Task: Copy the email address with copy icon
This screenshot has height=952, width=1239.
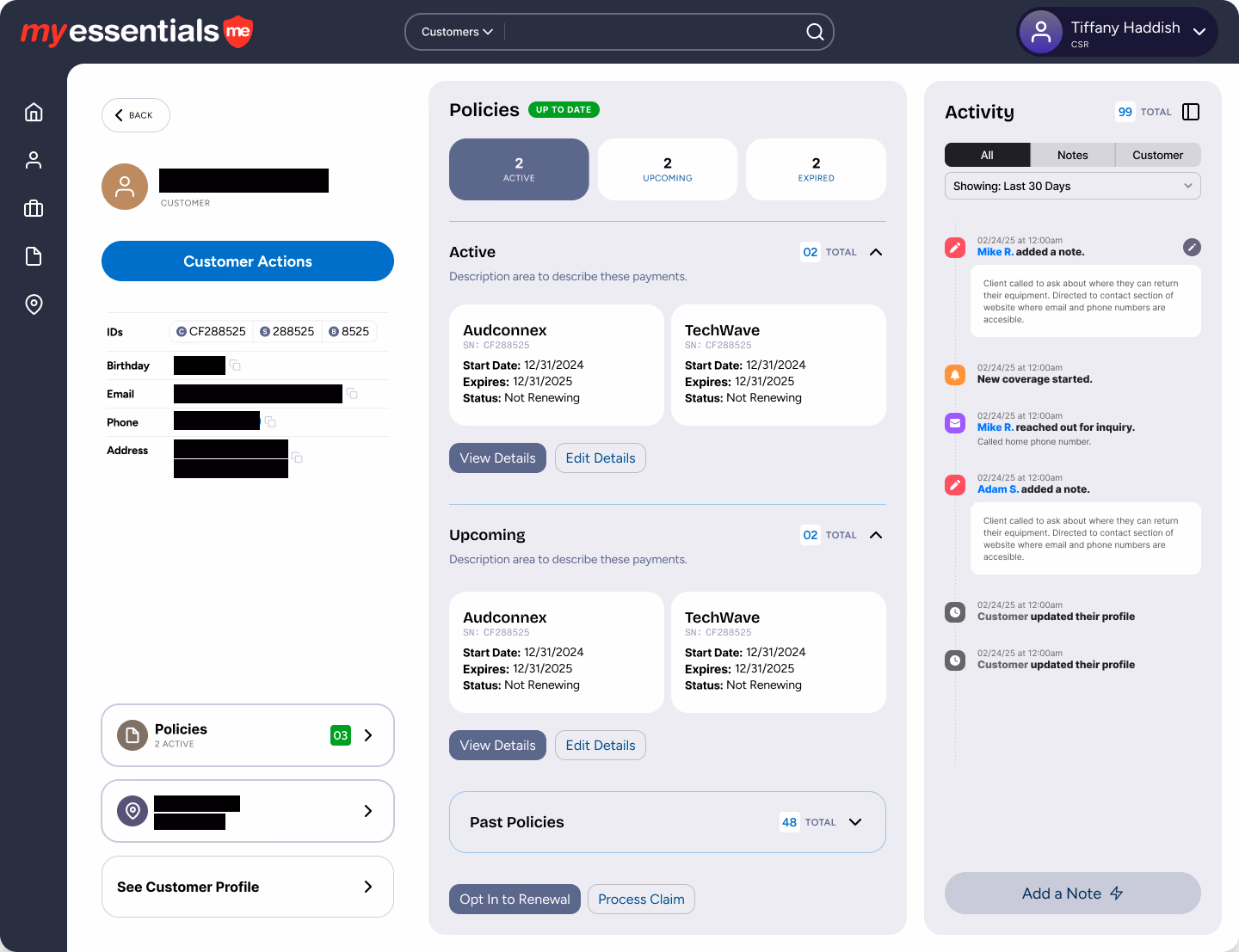Action: (x=352, y=394)
